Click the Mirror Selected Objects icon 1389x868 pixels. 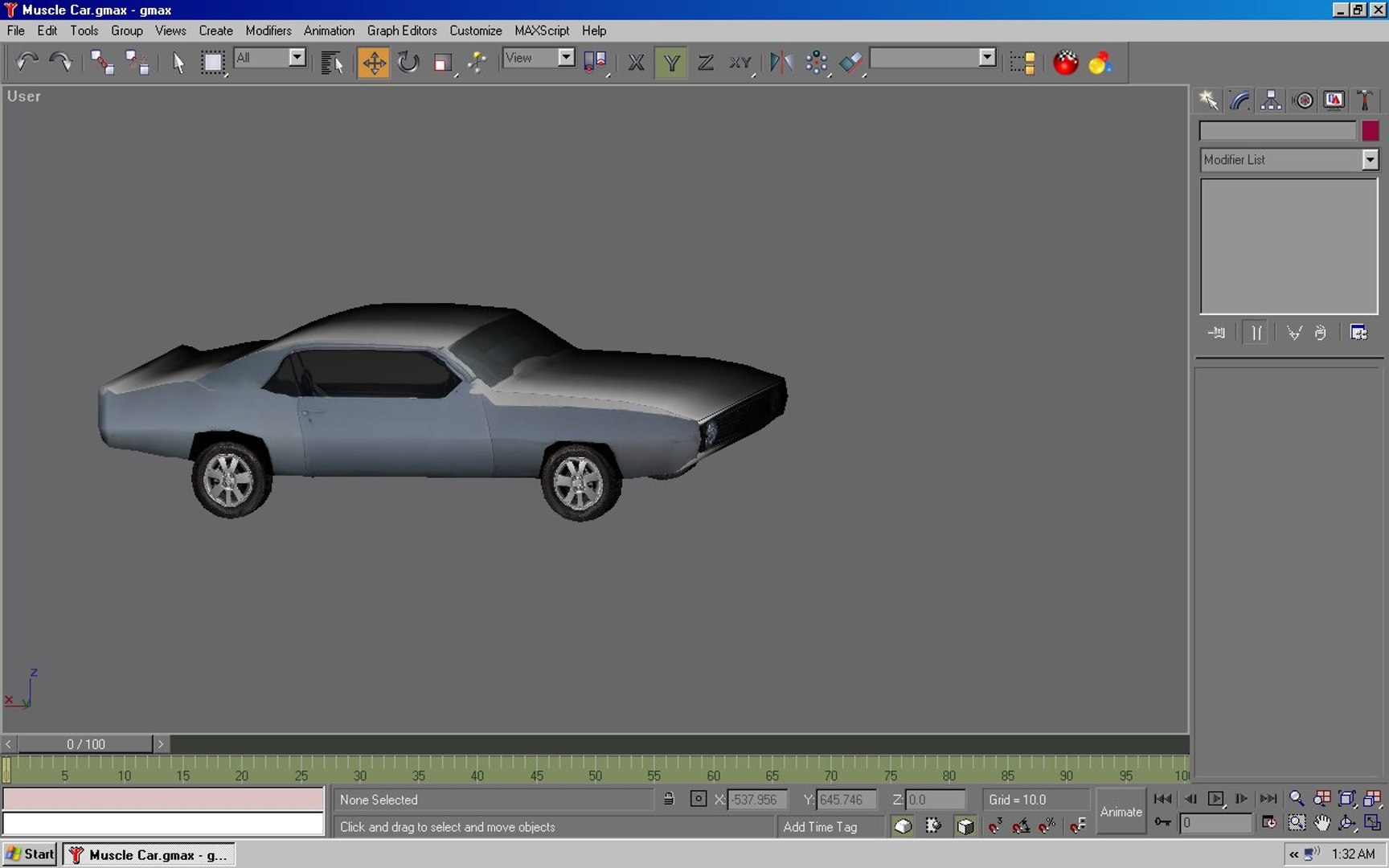pos(781,62)
